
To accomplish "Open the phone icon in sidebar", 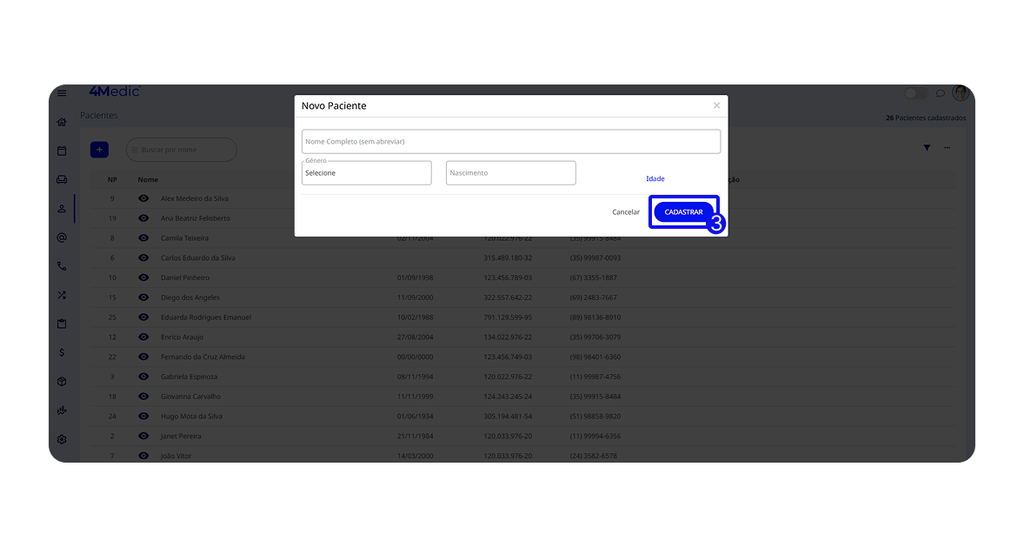I will tap(62, 266).
